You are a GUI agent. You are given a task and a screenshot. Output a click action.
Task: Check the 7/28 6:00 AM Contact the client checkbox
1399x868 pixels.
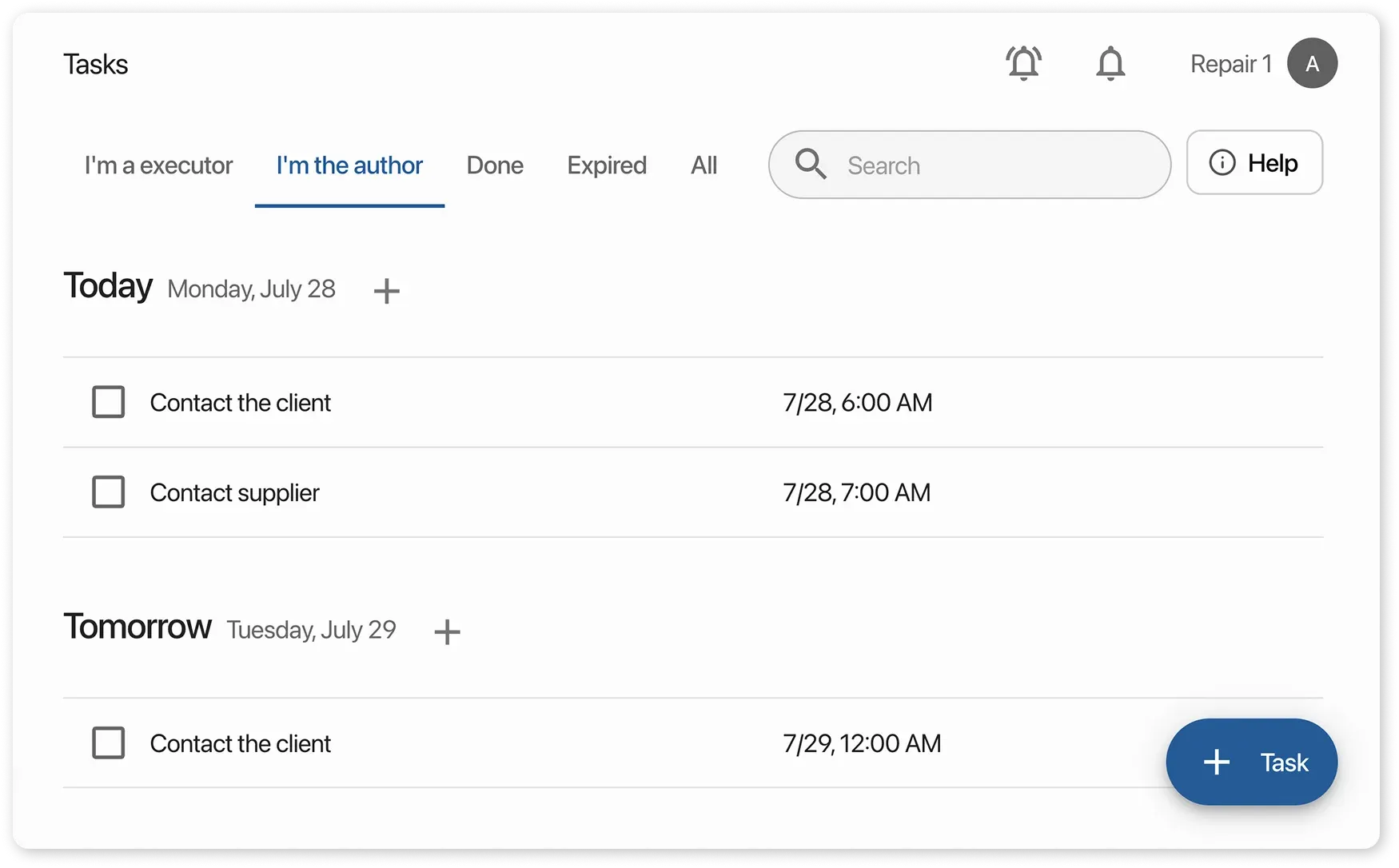[109, 402]
